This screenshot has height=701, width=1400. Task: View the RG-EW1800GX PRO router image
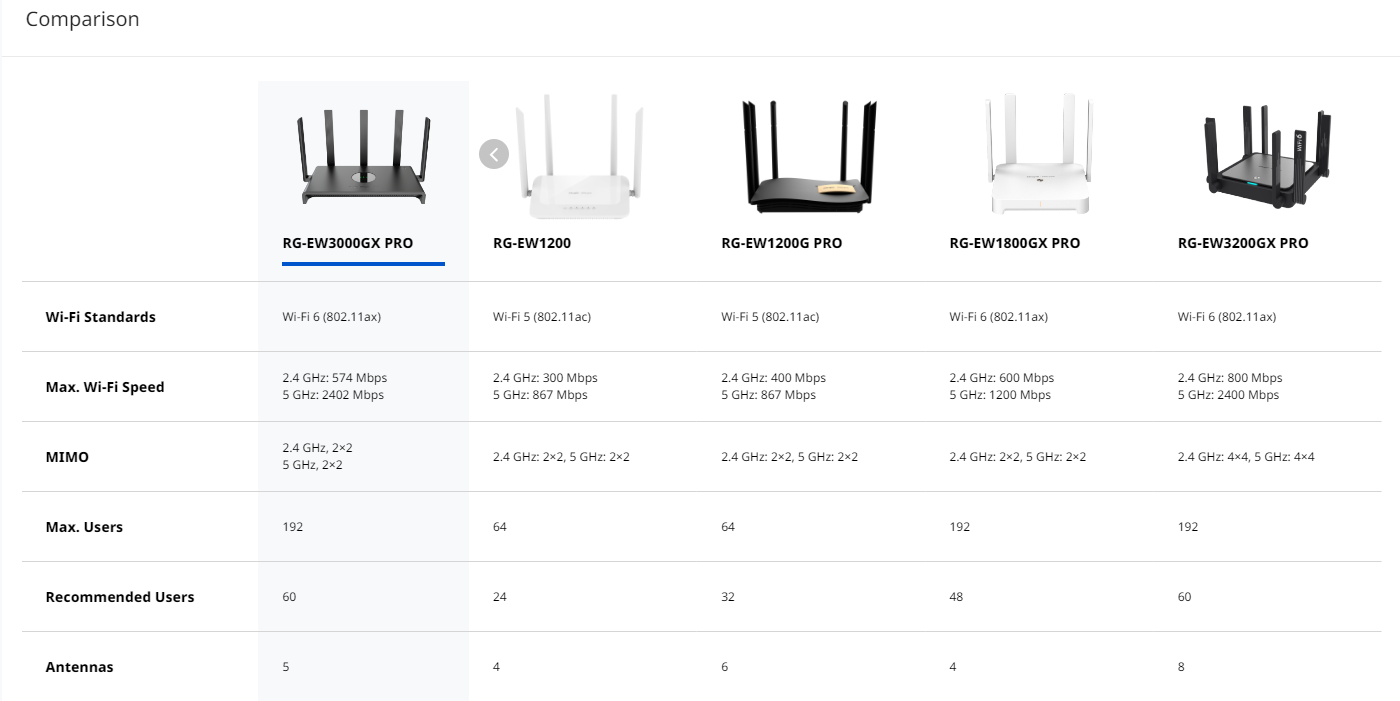tap(1037, 154)
